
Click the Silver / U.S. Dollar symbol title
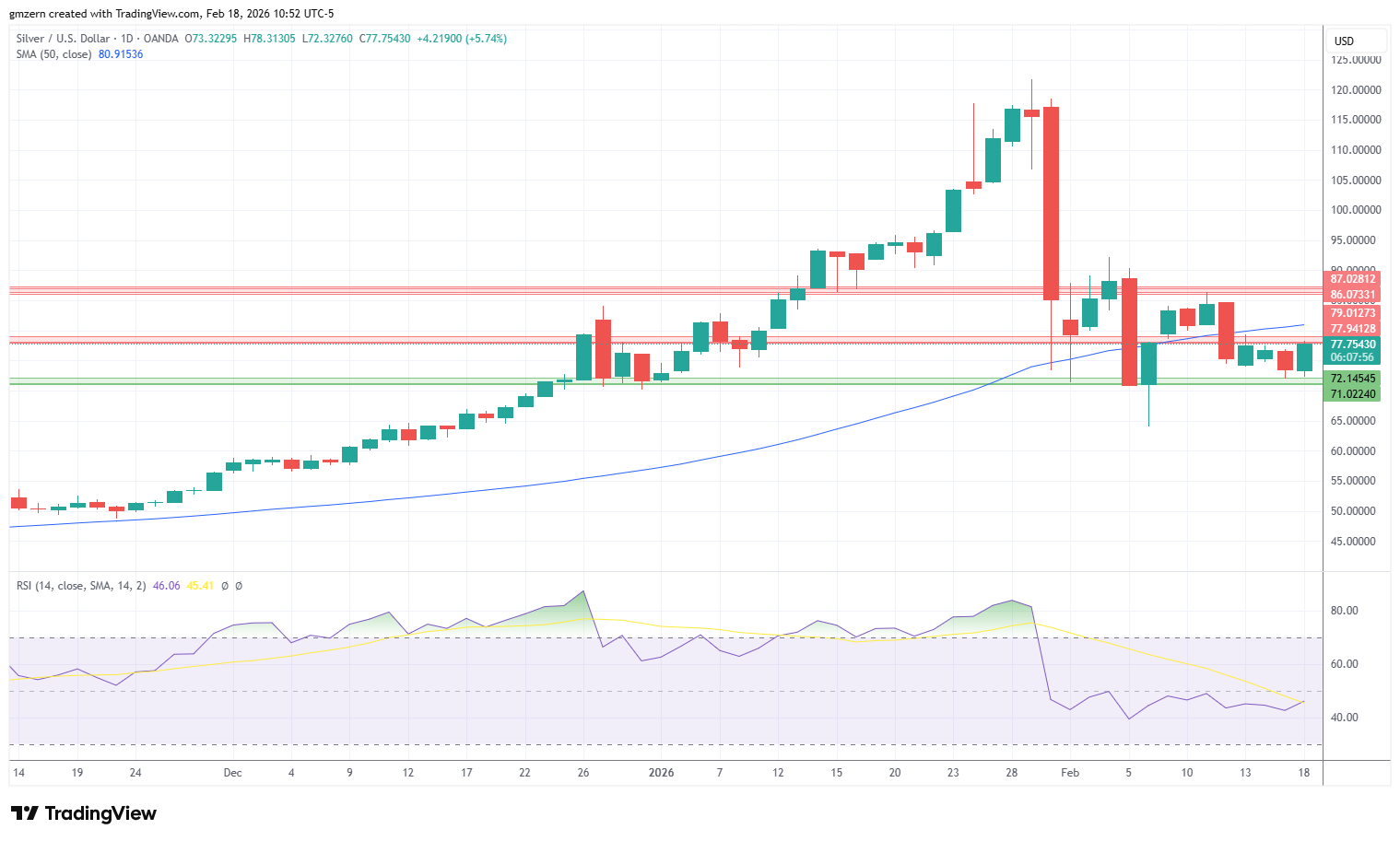pyautogui.click(x=63, y=39)
